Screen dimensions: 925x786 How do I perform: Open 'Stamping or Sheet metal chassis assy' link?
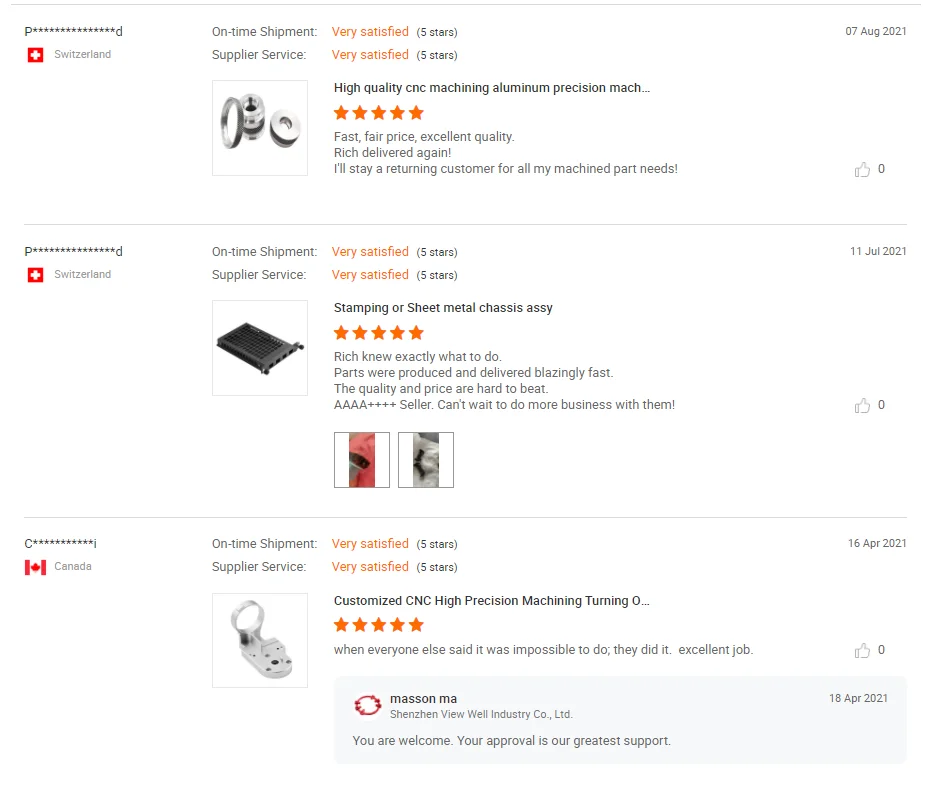pyautogui.click(x=443, y=308)
